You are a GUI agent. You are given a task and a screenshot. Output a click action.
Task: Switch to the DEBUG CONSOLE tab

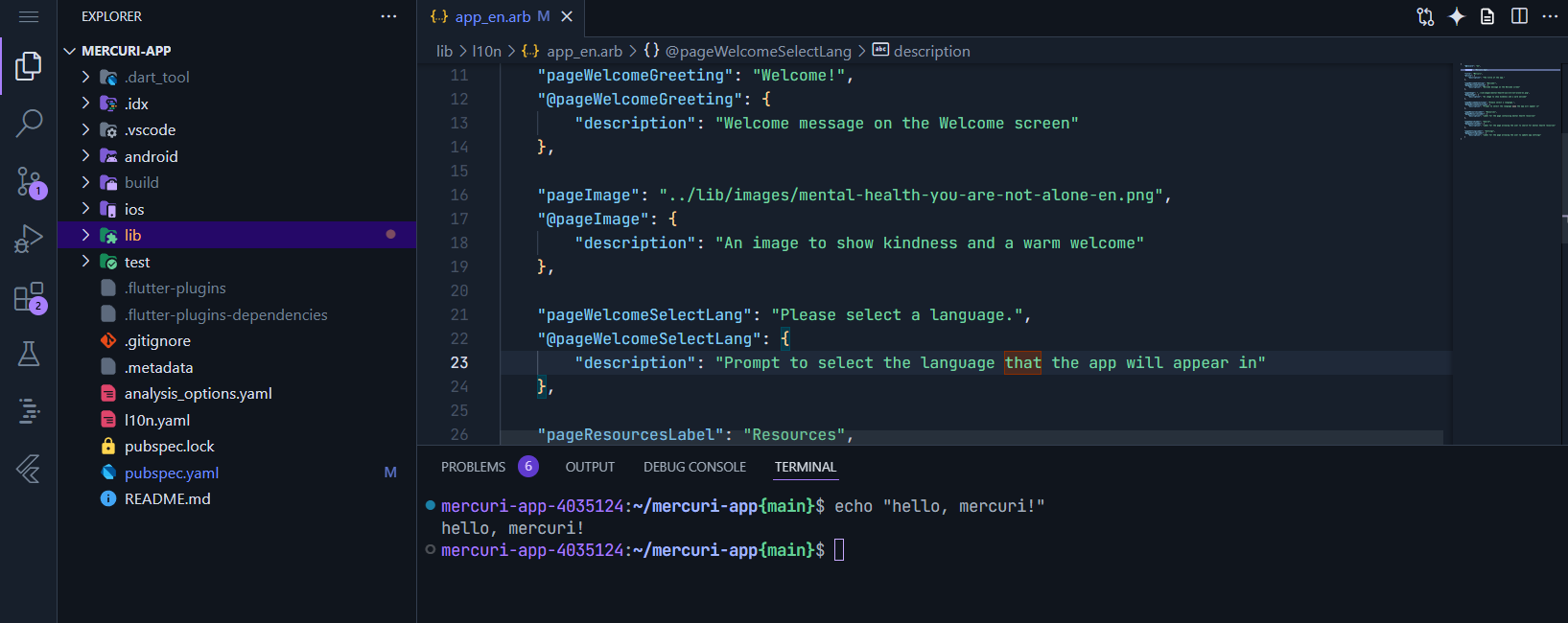[x=694, y=467]
